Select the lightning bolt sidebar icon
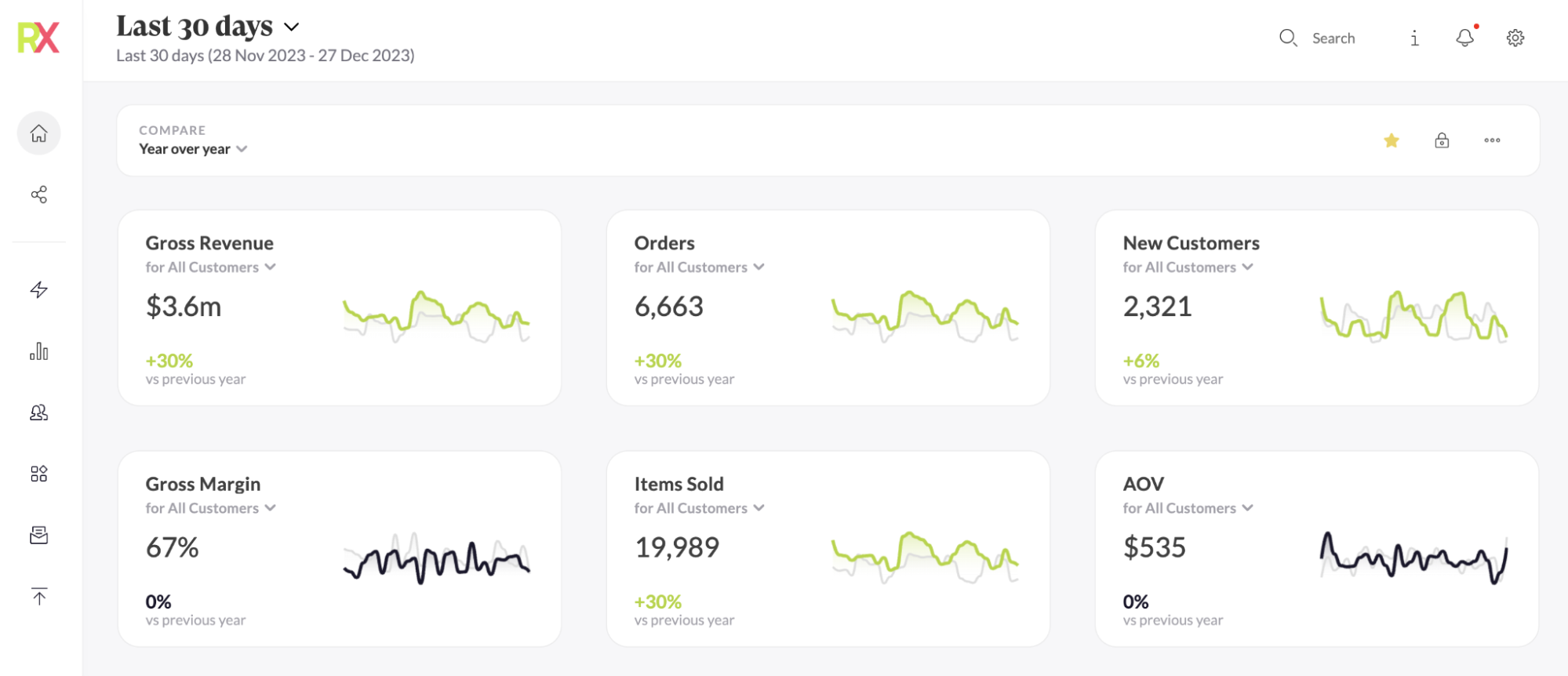This screenshot has height=676, width=1568. pyautogui.click(x=38, y=289)
